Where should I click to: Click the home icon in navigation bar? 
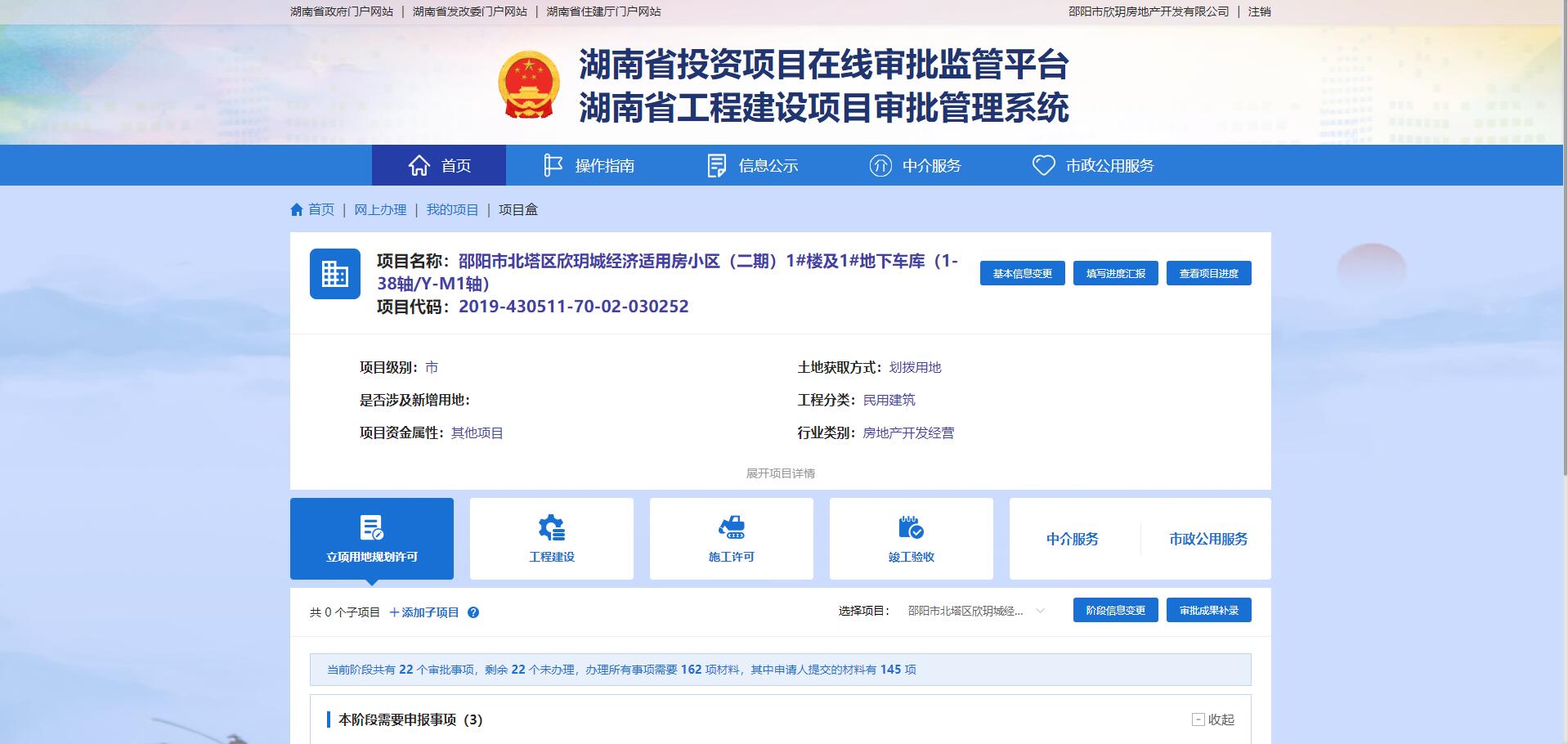coord(419,165)
